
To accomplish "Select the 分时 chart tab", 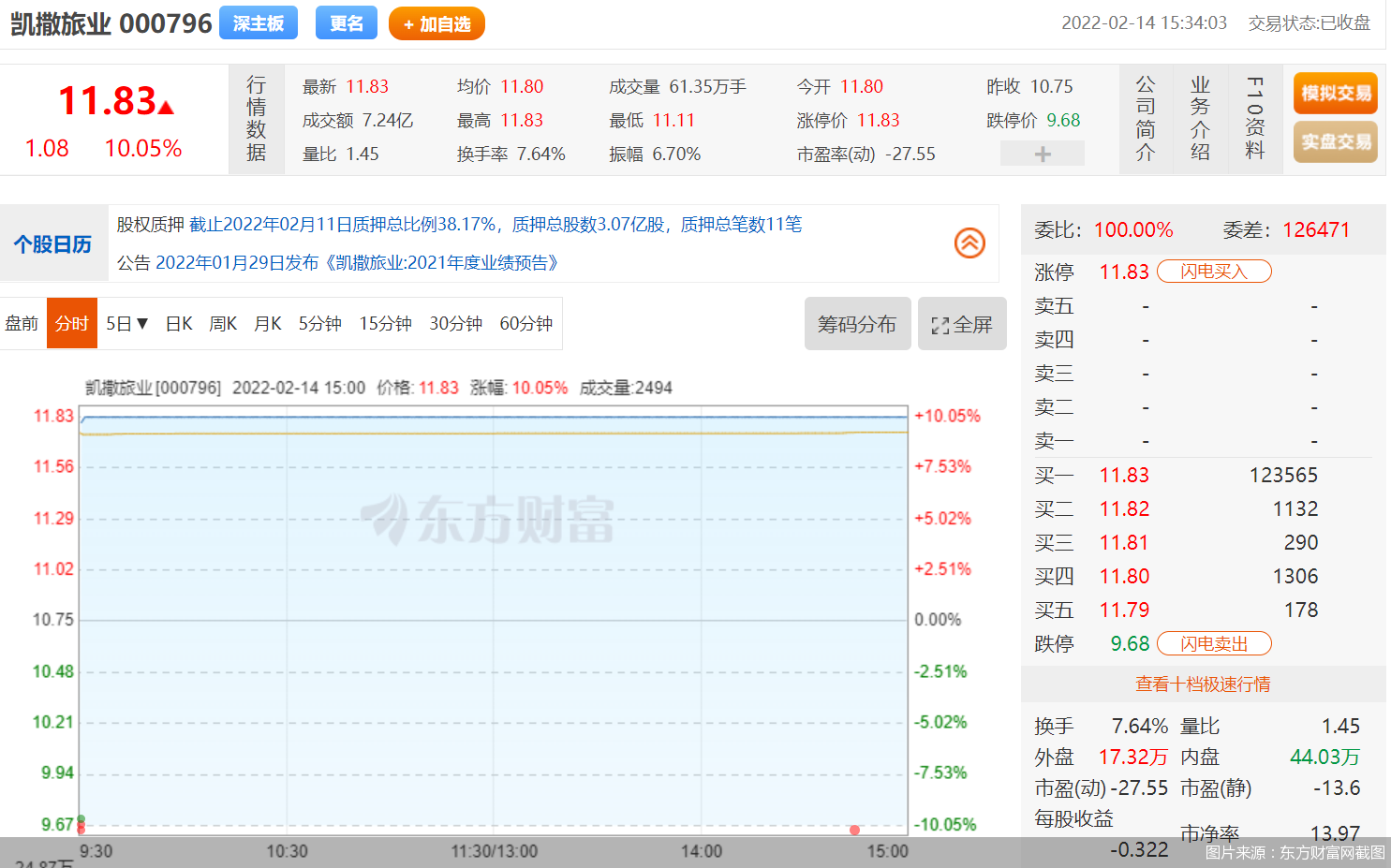I will 72,324.
